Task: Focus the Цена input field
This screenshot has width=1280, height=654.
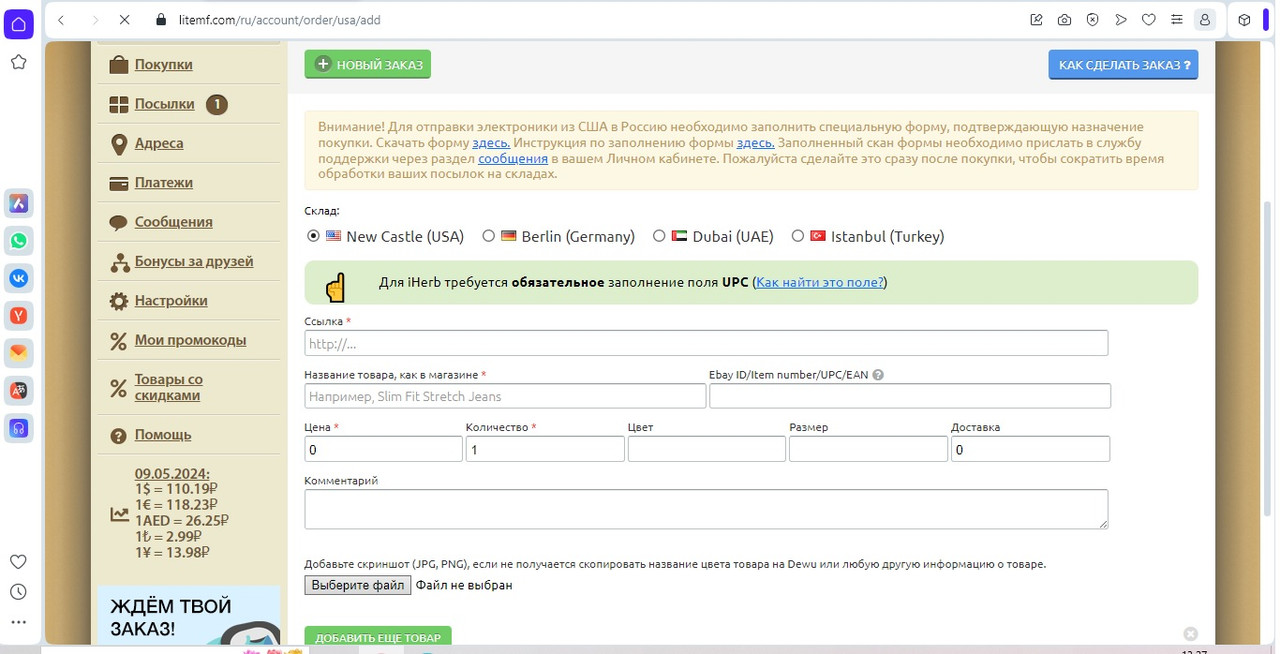Action: point(384,449)
